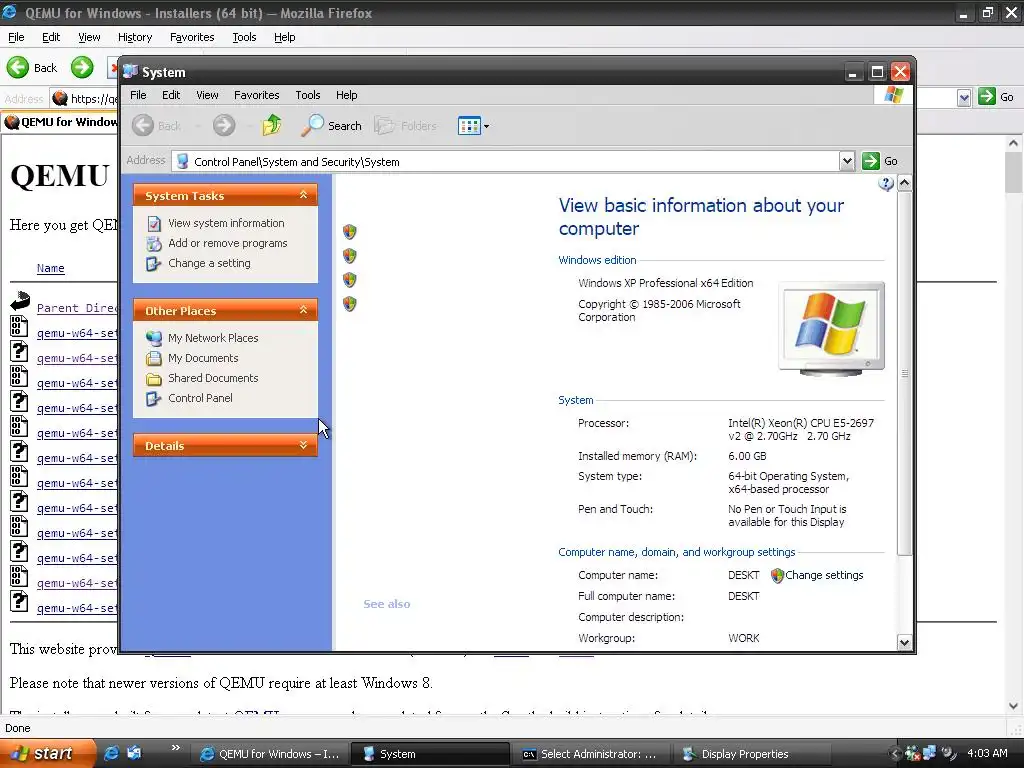Collapse the Other Places panel
The width and height of the screenshot is (1024, 768).
click(303, 310)
